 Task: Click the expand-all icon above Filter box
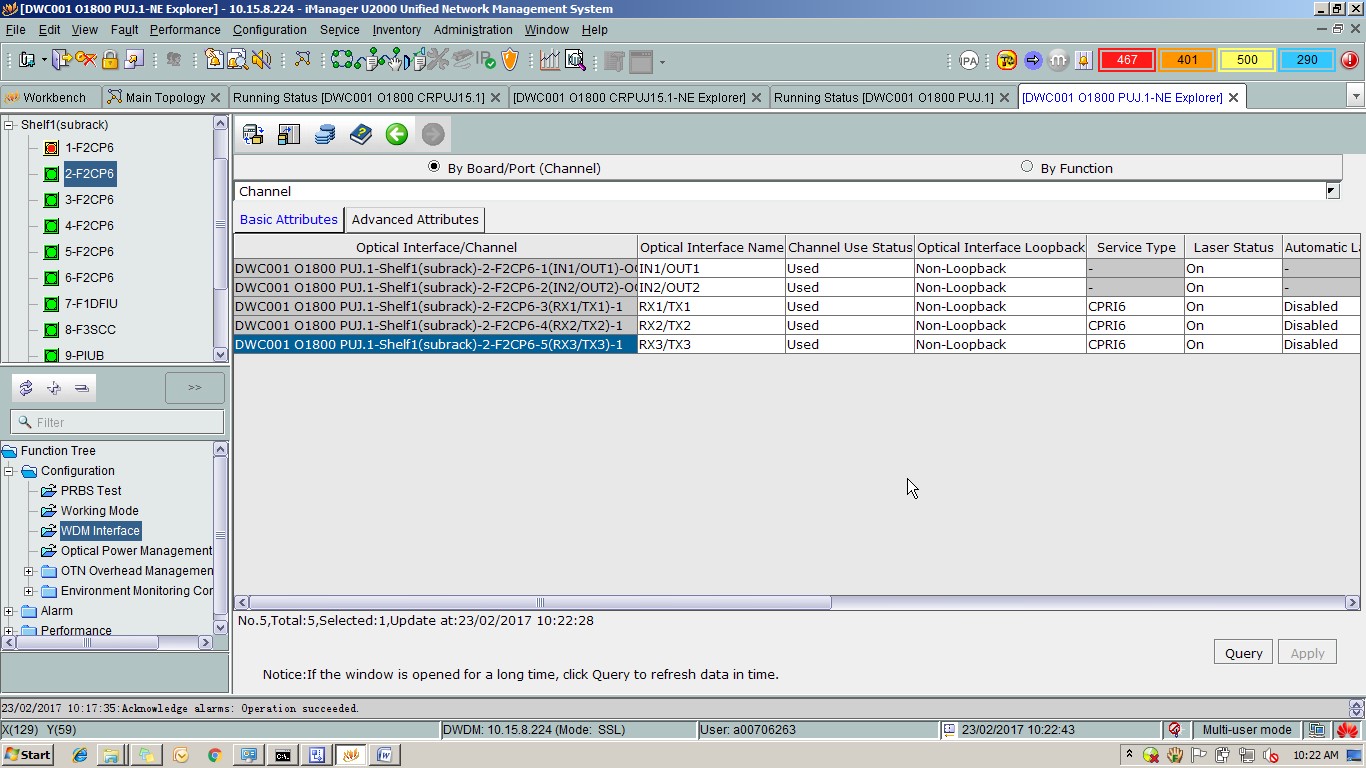[54, 388]
